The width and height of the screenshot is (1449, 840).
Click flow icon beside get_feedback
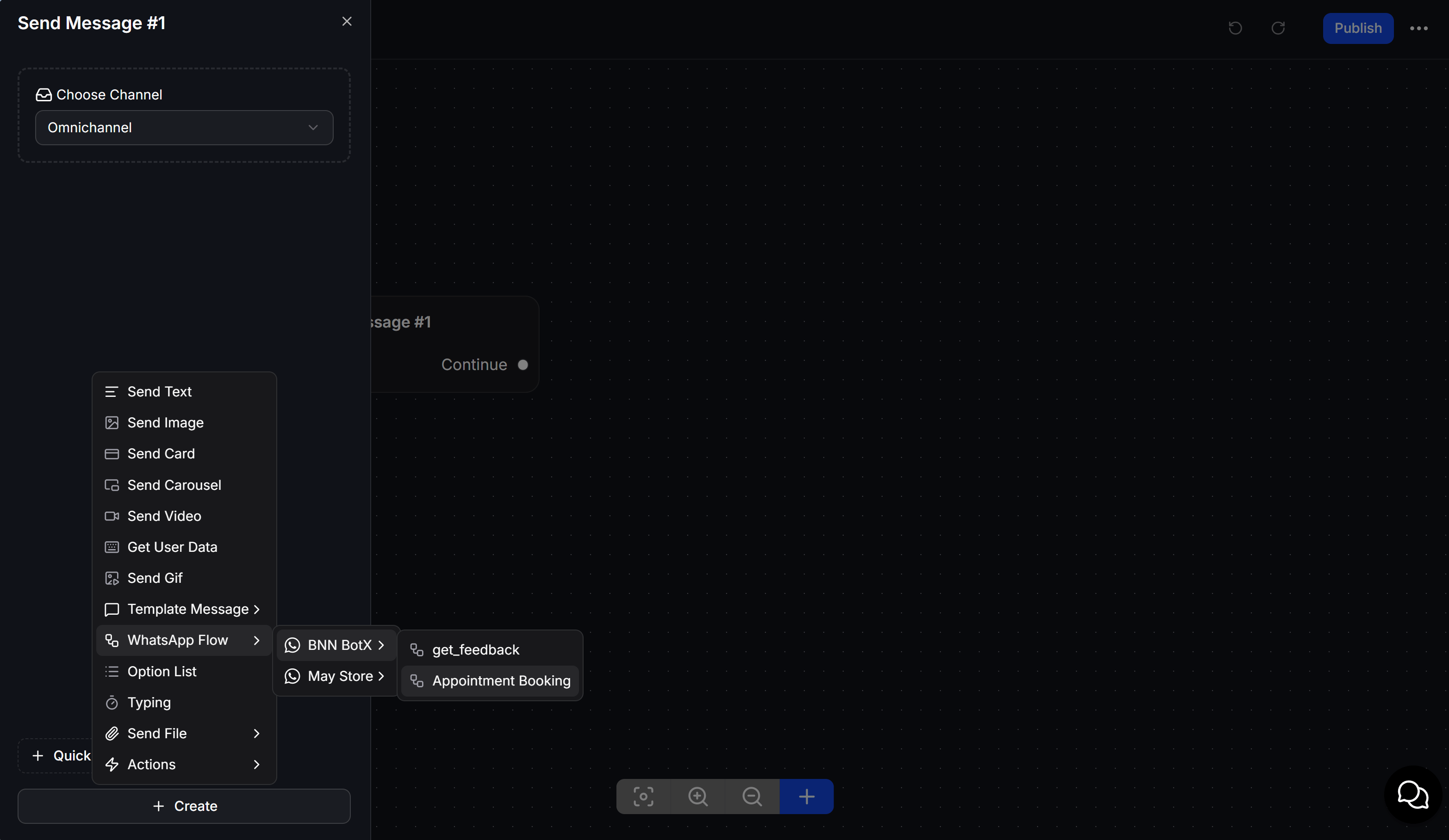[x=417, y=649]
